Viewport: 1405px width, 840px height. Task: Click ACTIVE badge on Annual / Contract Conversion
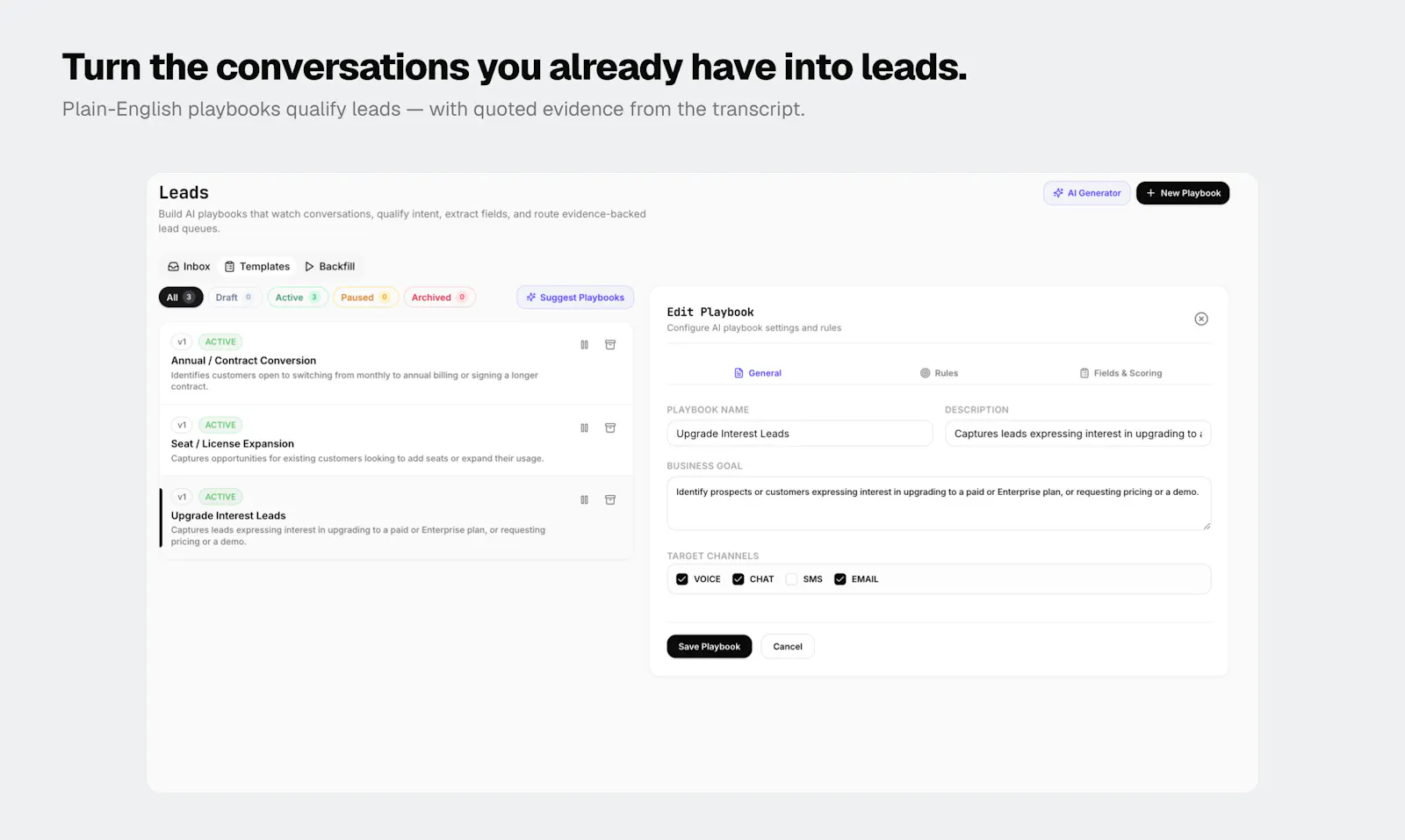pos(220,342)
